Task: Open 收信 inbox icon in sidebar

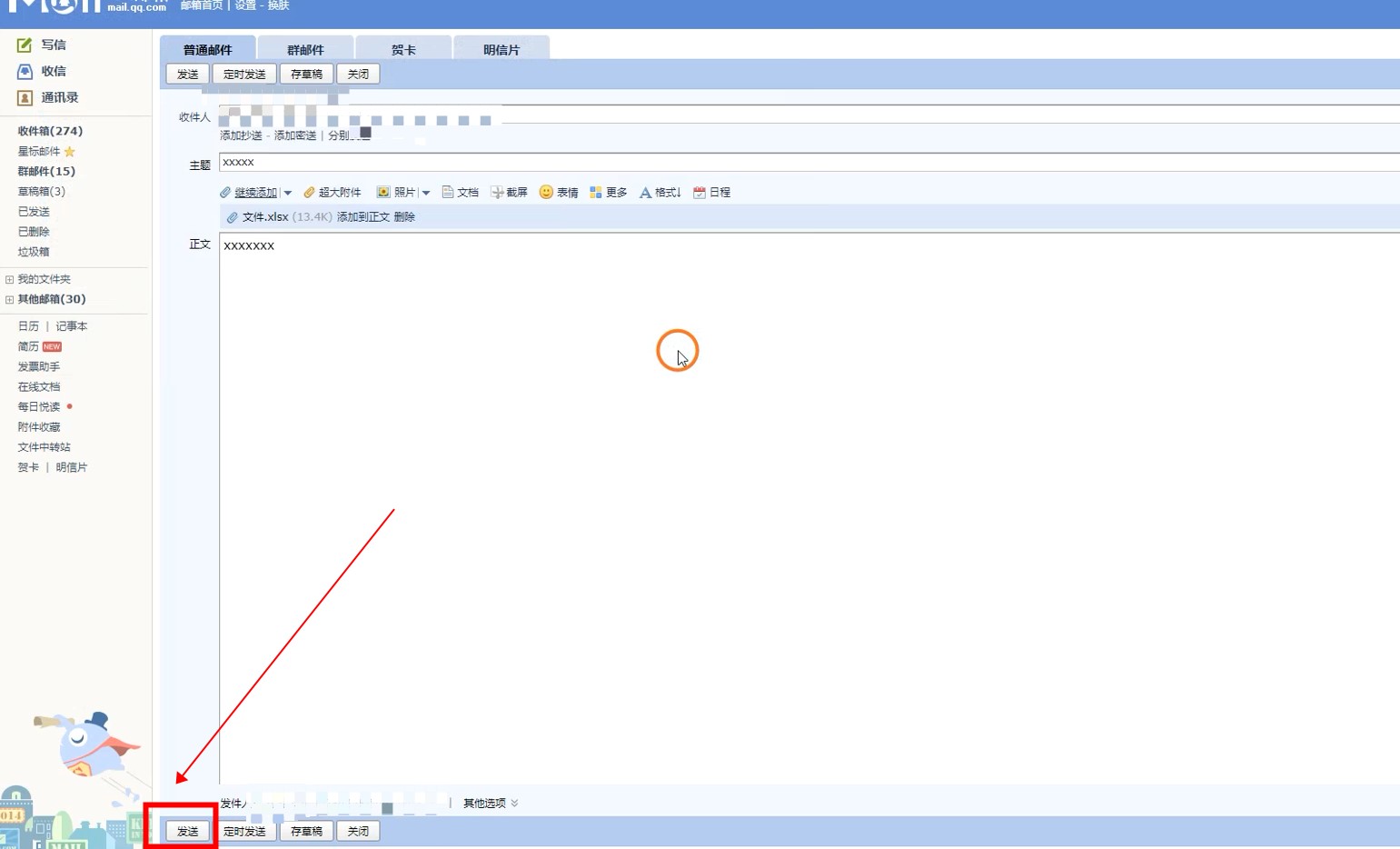Action: pyautogui.click(x=25, y=71)
